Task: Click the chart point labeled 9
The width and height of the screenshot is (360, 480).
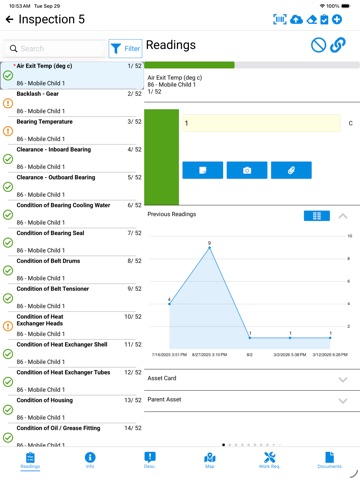Action: 209,247
